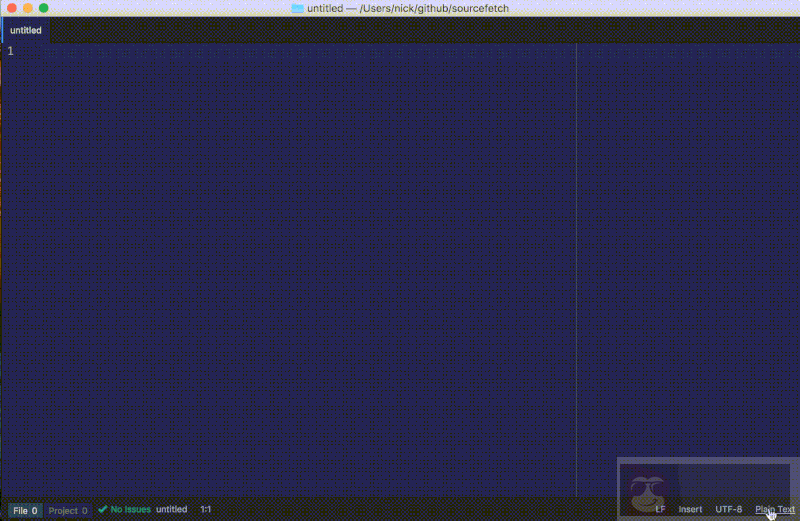Click the folder icon in the title bar

[x=297, y=8]
